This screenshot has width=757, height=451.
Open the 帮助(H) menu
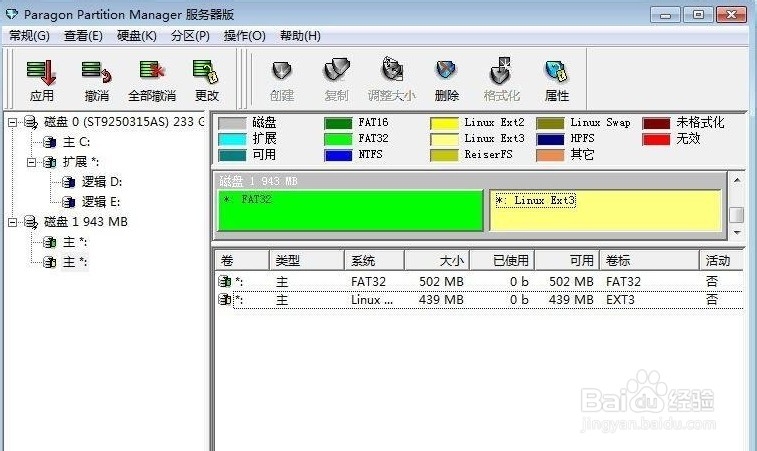click(300, 36)
